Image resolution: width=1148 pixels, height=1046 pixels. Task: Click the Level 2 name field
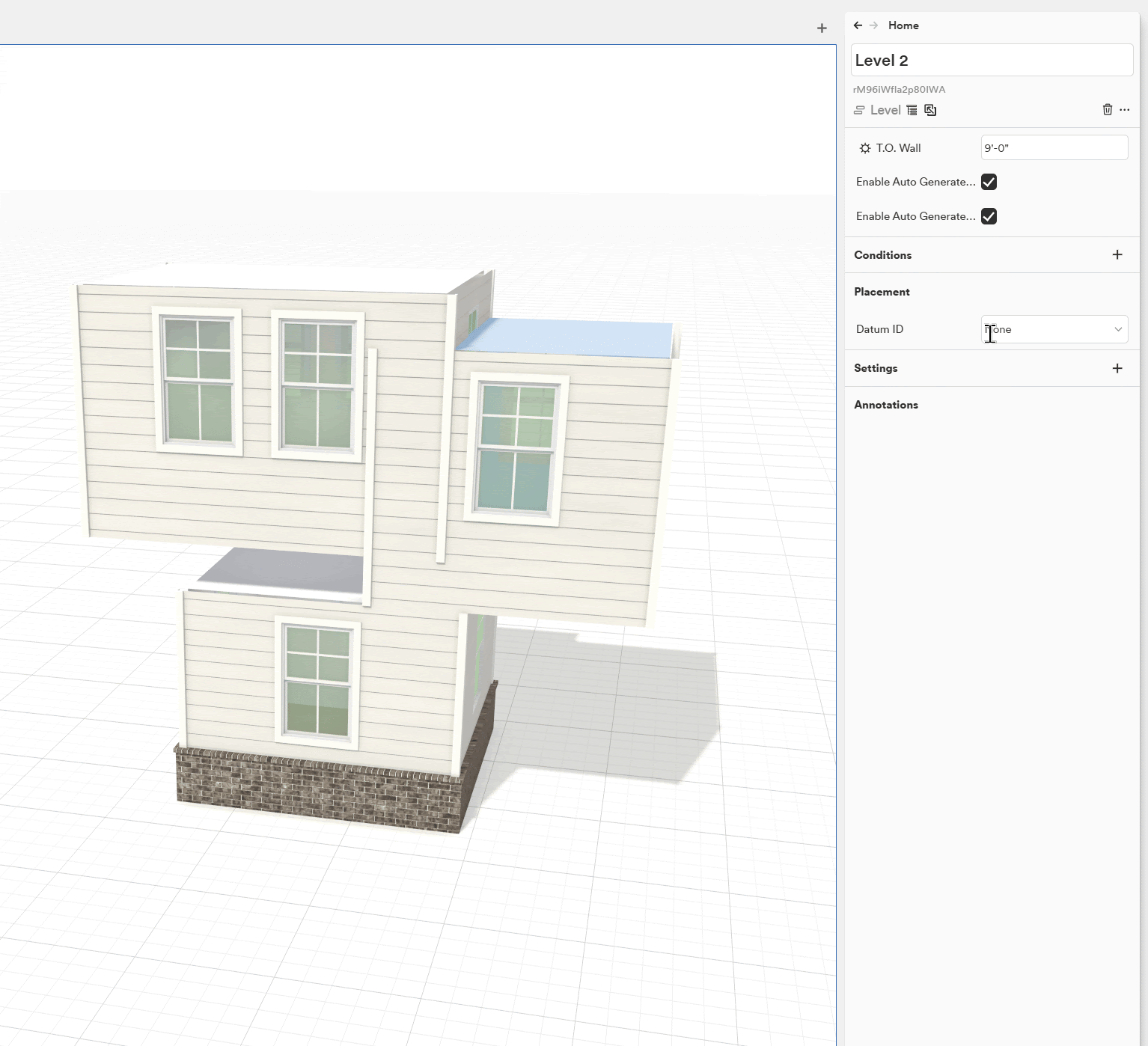click(992, 61)
